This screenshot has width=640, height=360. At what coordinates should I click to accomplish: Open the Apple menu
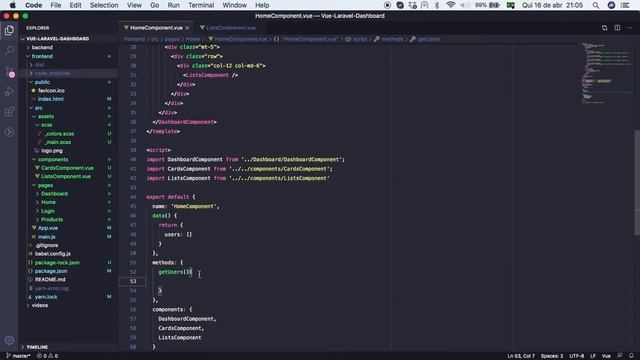tap(13, 5)
